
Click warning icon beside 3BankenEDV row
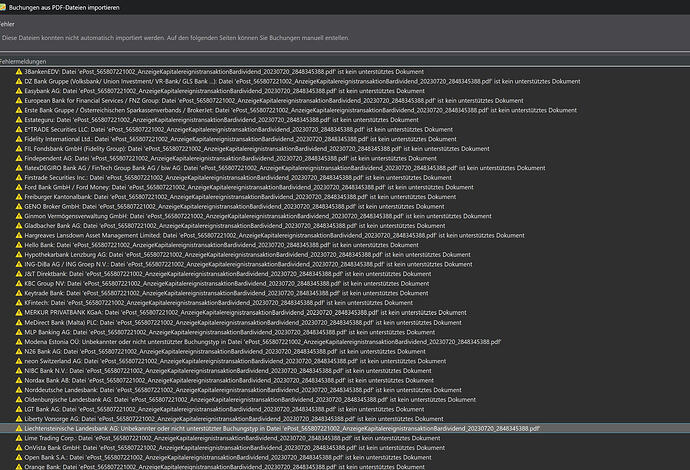click(x=18, y=72)
